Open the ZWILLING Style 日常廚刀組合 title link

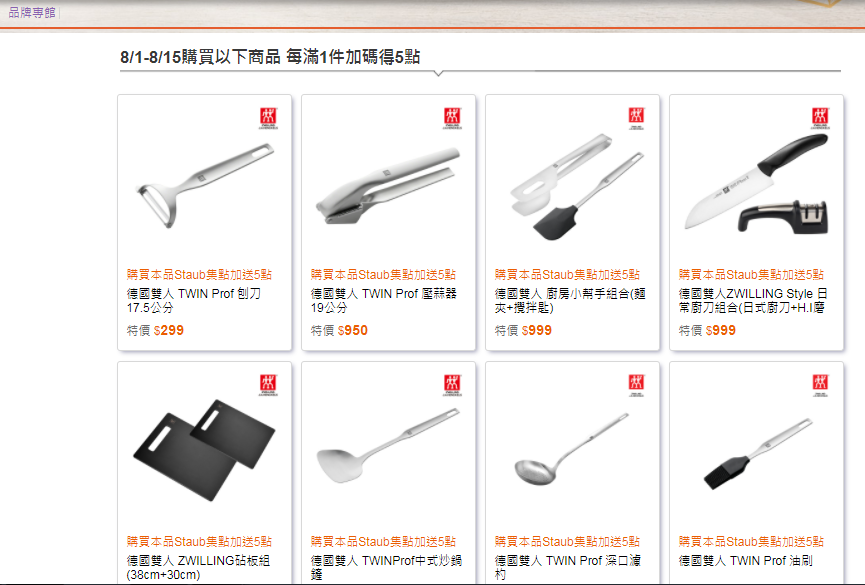[753, 300]
